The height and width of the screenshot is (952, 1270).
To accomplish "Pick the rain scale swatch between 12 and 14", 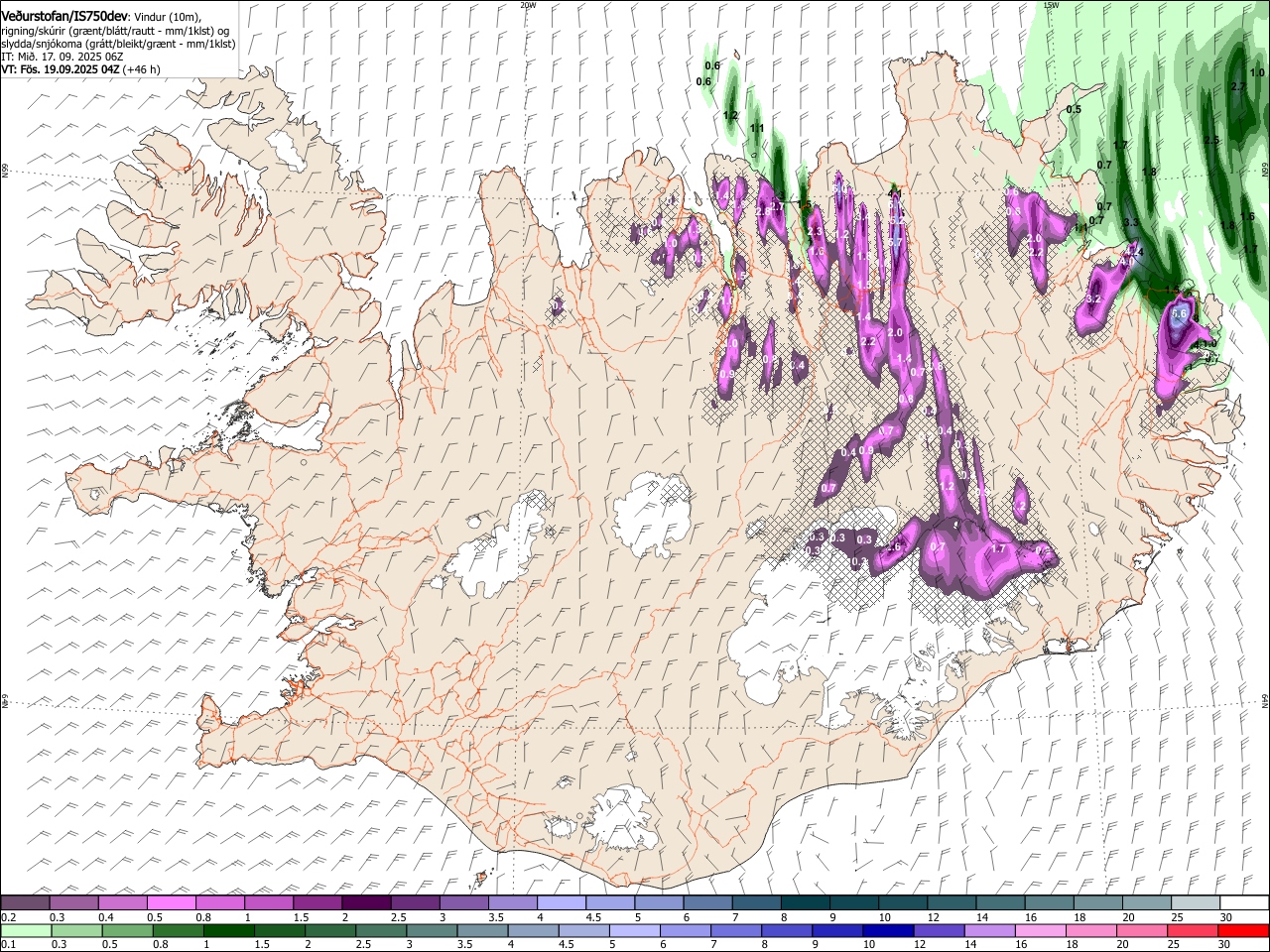I will point(940,930).
